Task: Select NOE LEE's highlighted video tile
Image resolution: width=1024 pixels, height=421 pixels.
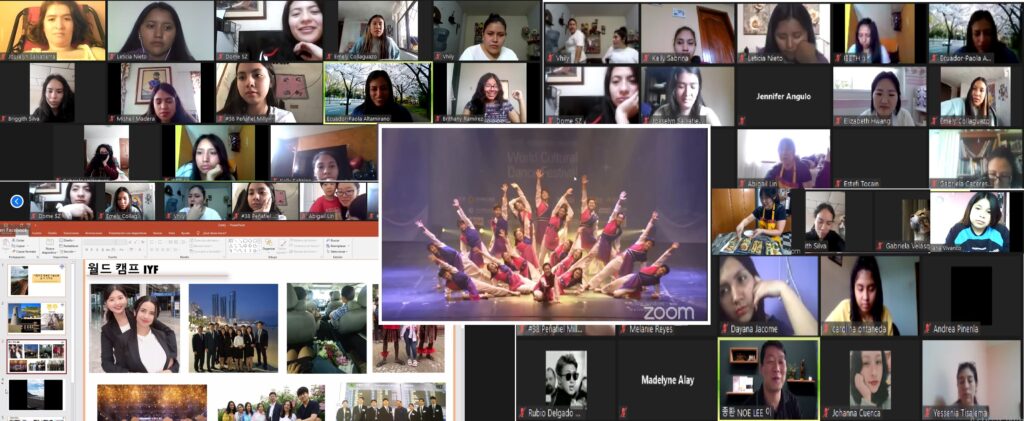Action: (x=768, y=379)
